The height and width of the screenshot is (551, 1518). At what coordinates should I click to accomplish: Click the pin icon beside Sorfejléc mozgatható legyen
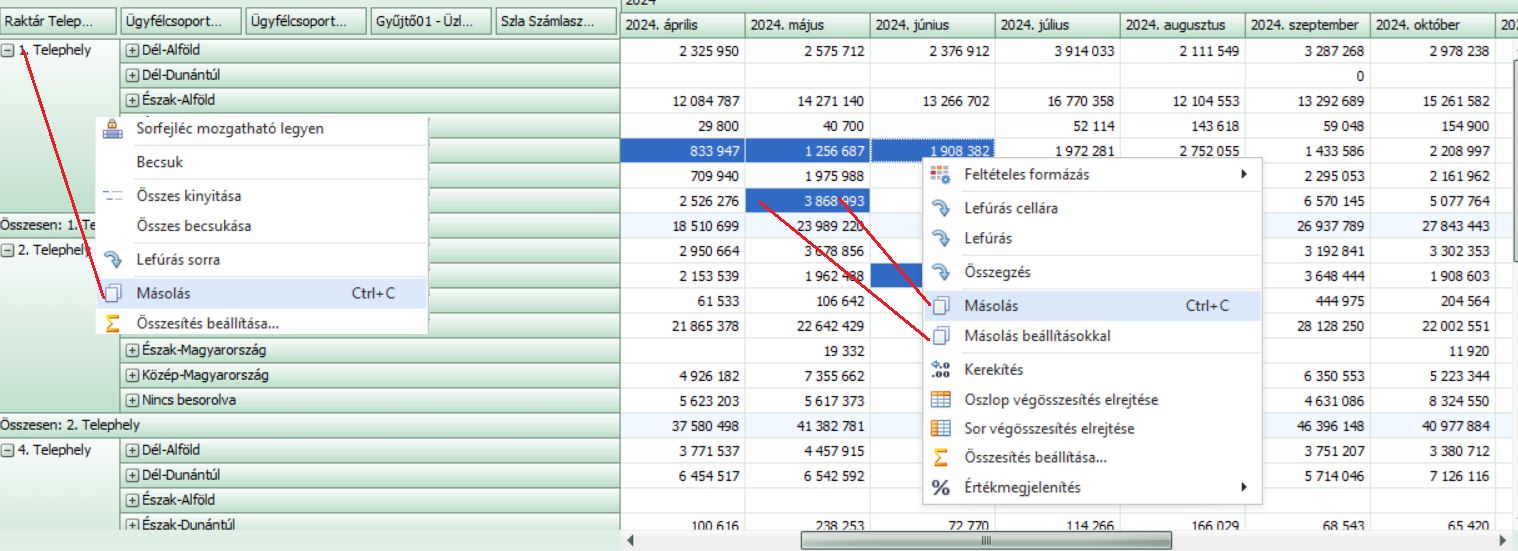coord(113,129)
